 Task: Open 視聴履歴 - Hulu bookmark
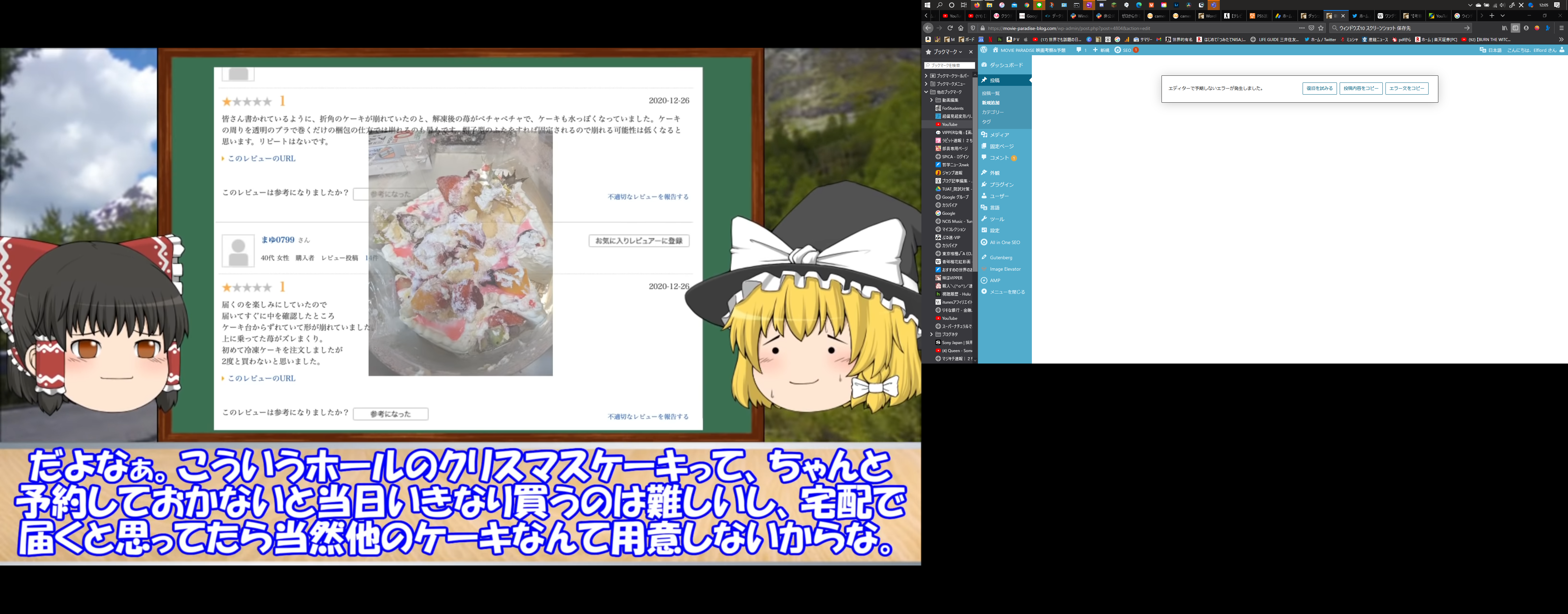(953, 294)
